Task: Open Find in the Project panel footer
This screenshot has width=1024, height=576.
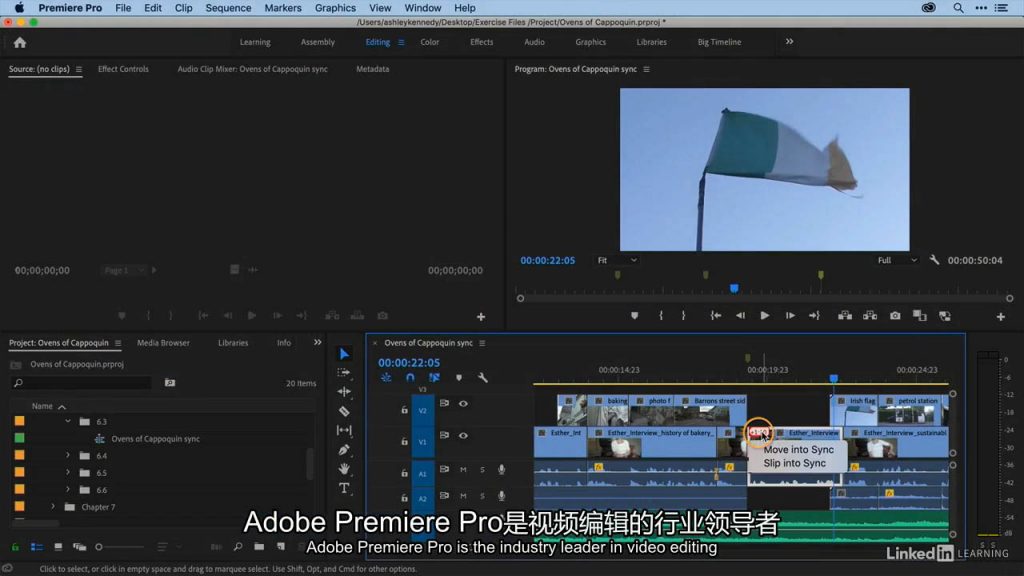Action: point(238,547)
